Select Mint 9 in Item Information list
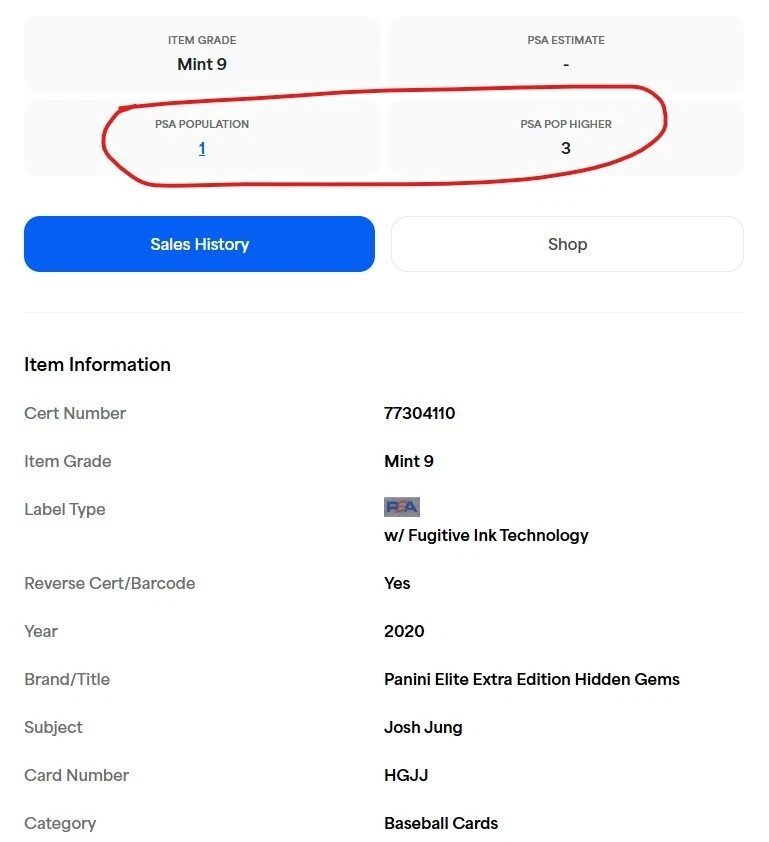 tap(408, 461)
